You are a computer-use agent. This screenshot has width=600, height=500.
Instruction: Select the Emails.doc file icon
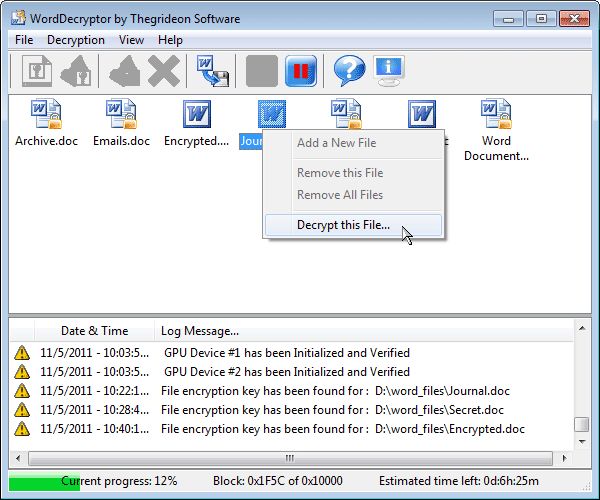(121, 114)
